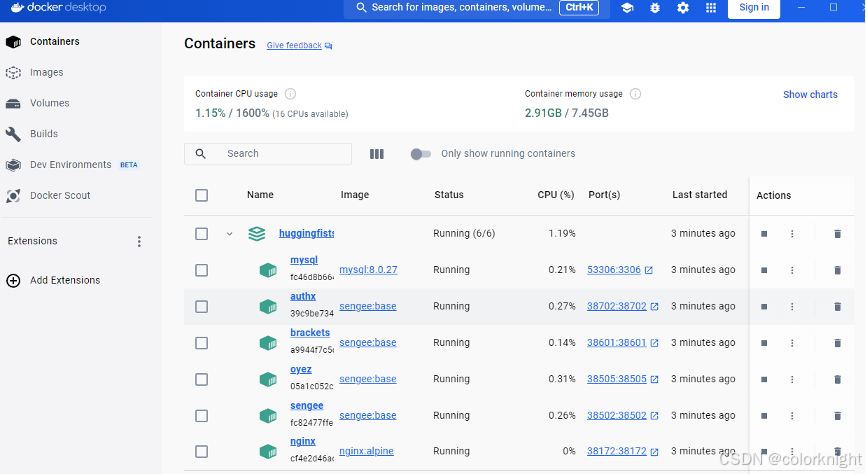Viewport: 866px width, 474px height.
Task: Stop the authx container
Action: pos(764,307)
